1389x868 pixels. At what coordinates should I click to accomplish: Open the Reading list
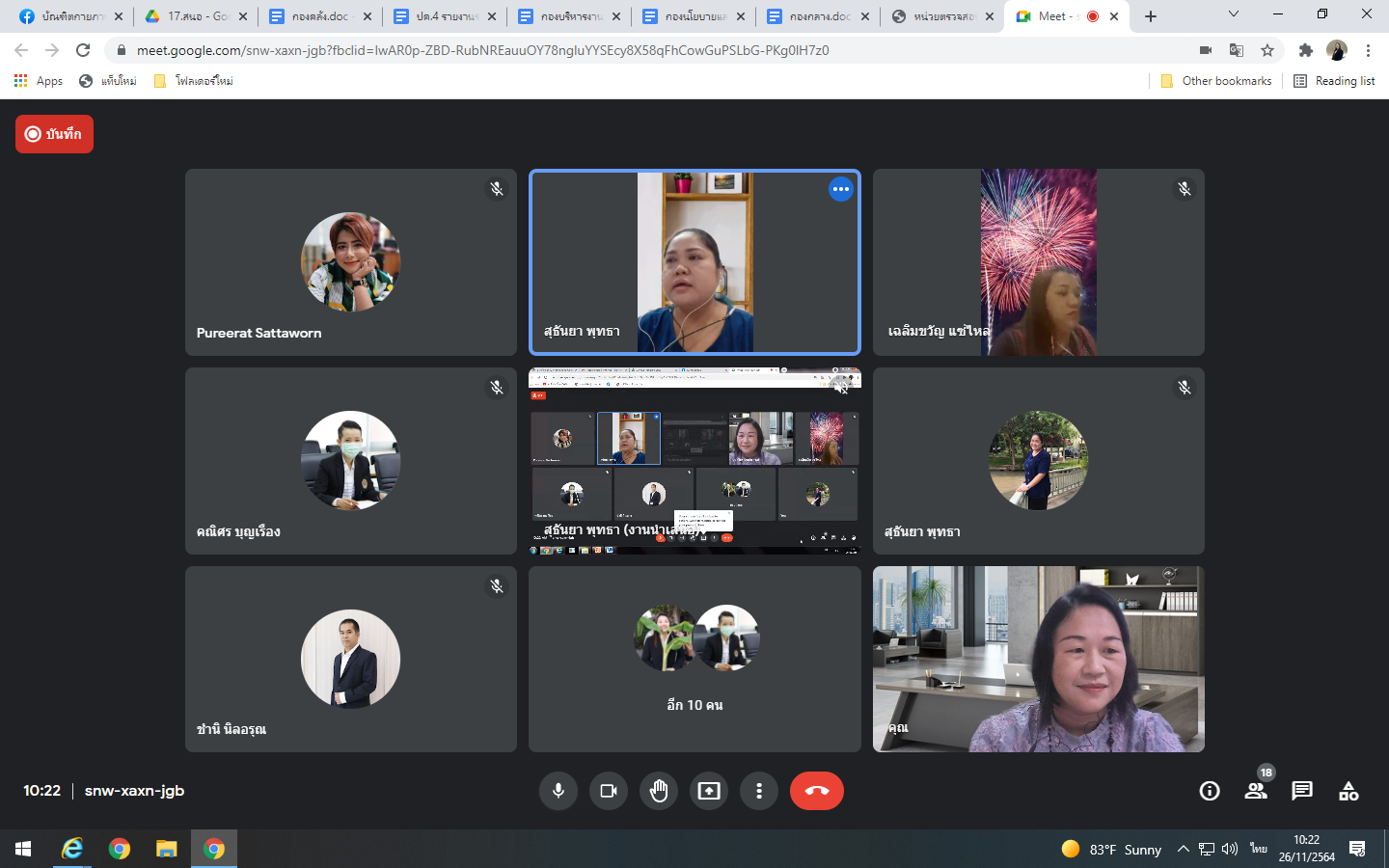[x=1335, y=81]
